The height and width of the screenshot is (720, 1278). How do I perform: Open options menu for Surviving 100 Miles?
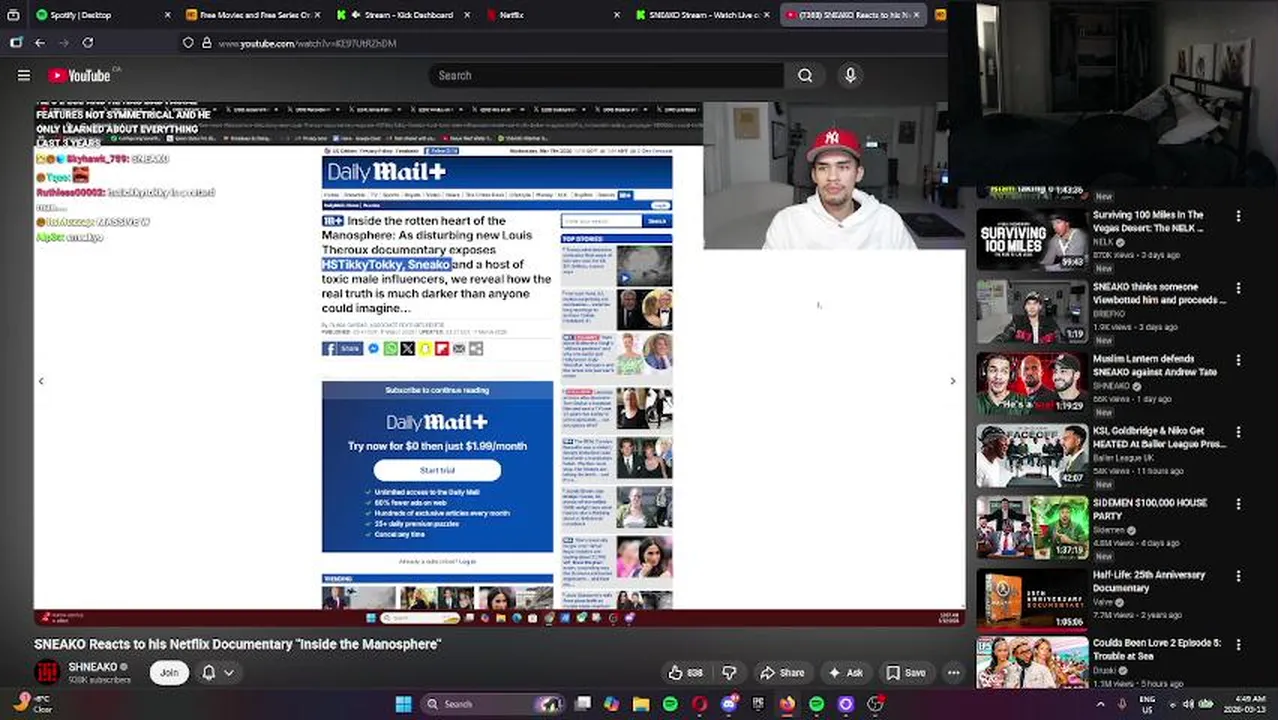[x=1238, y=216]
